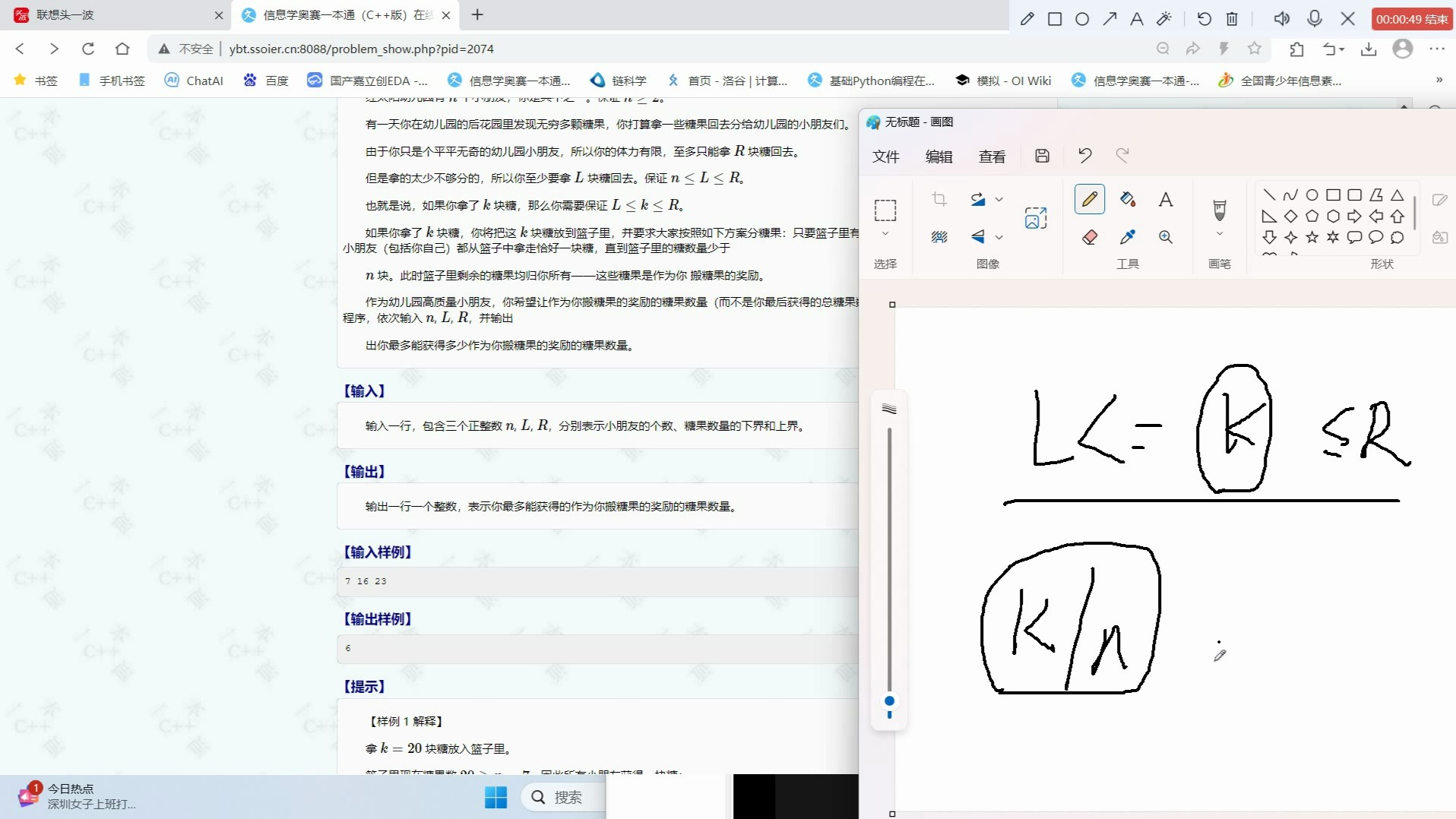Select the laser pointer wand in recorder bar
Screen dimensions: 1456x819
[x=1164, y=19]
